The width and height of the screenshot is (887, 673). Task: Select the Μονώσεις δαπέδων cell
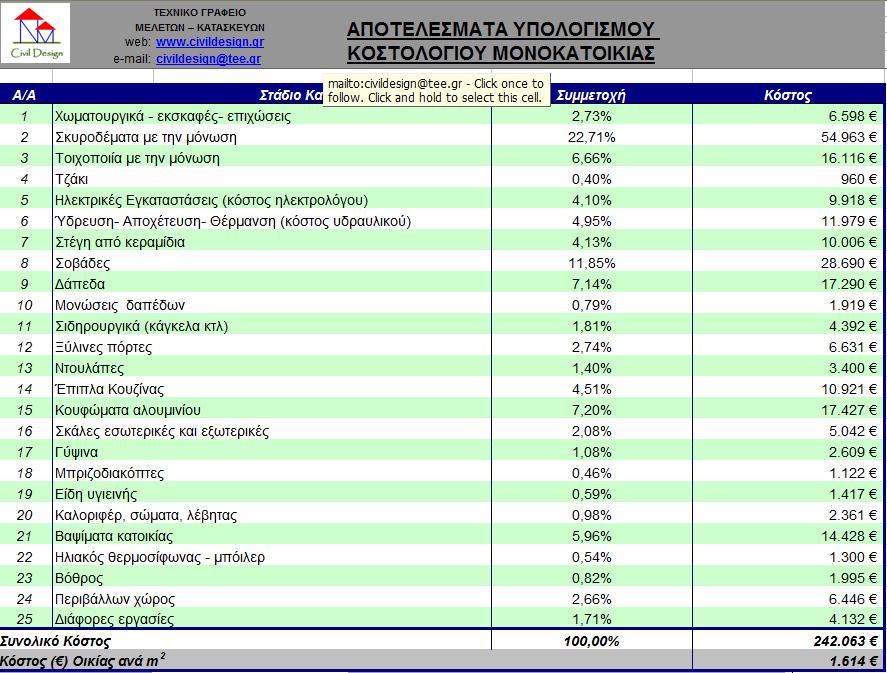pos(272,305)
